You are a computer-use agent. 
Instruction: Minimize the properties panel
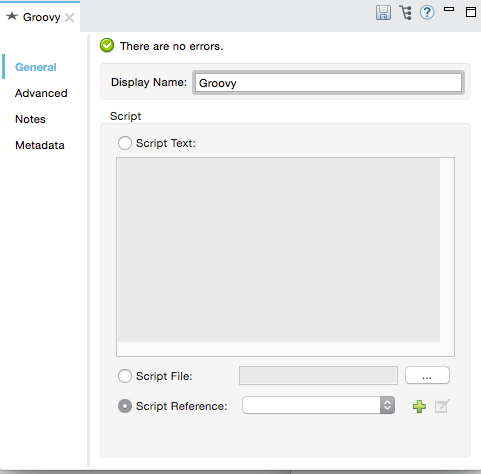(x=449, y=9)
